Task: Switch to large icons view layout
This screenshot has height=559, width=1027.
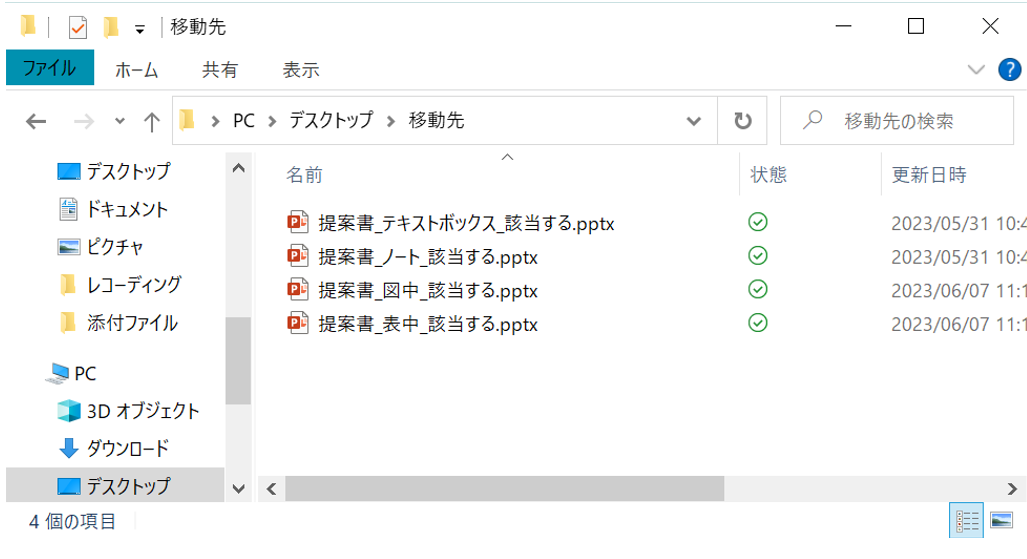Action: point(1001,521)
